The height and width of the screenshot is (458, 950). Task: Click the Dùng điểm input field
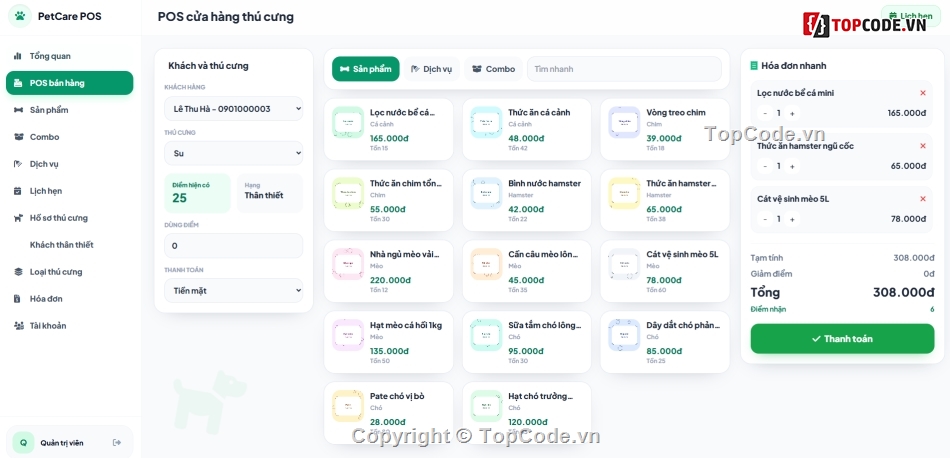233,245
